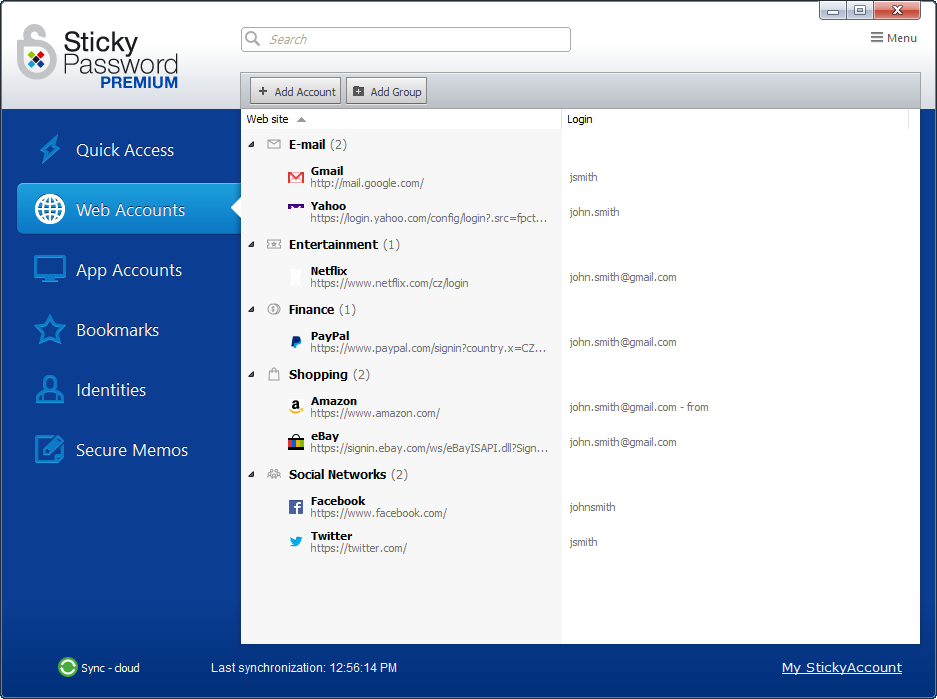Click the Entertainment group label
This screenshot has height=699, width=937.
(333, 244)
